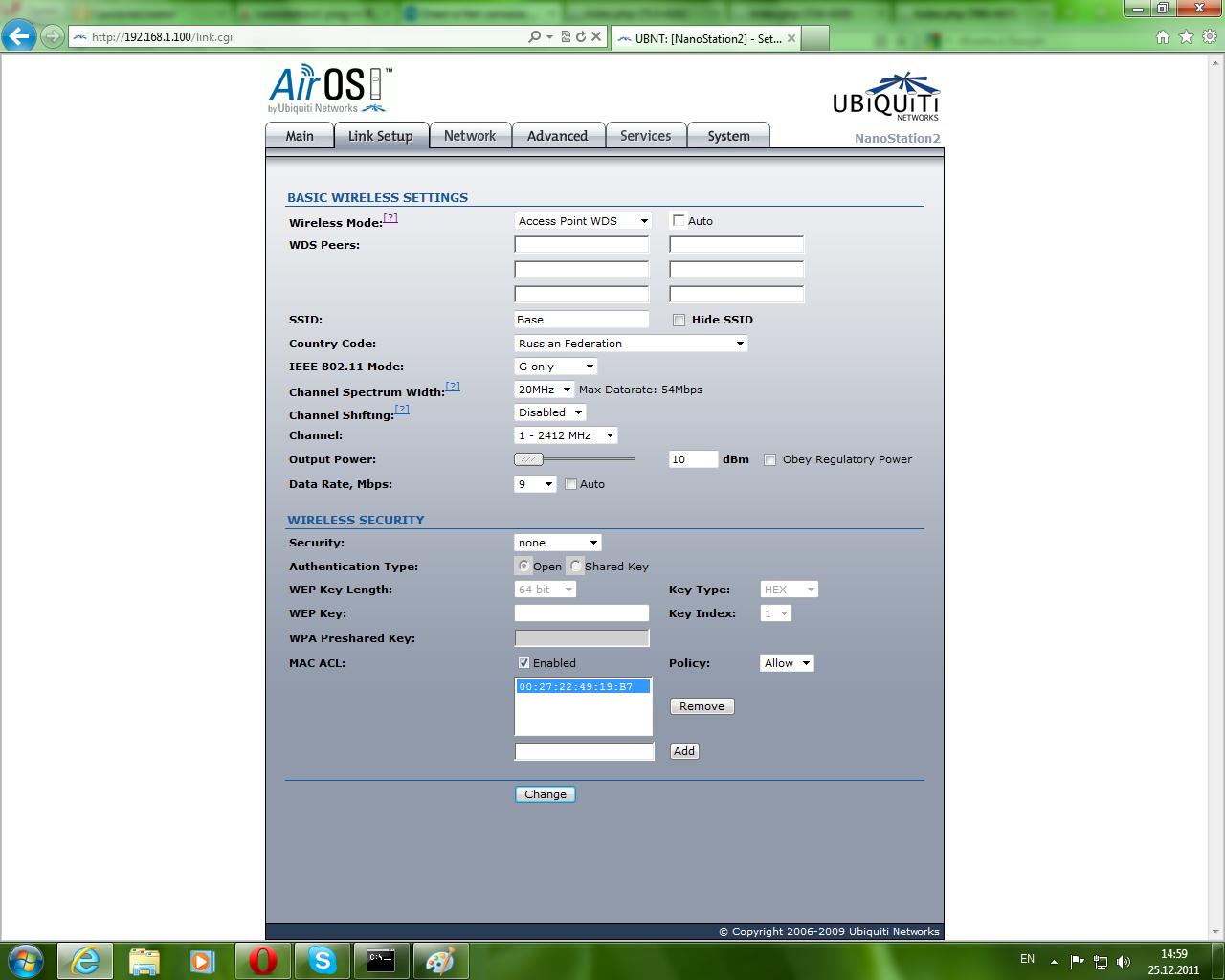This screenshot has width=1225, height=980.
Task: Switch to the Main tab
Action: coord(300,136)
